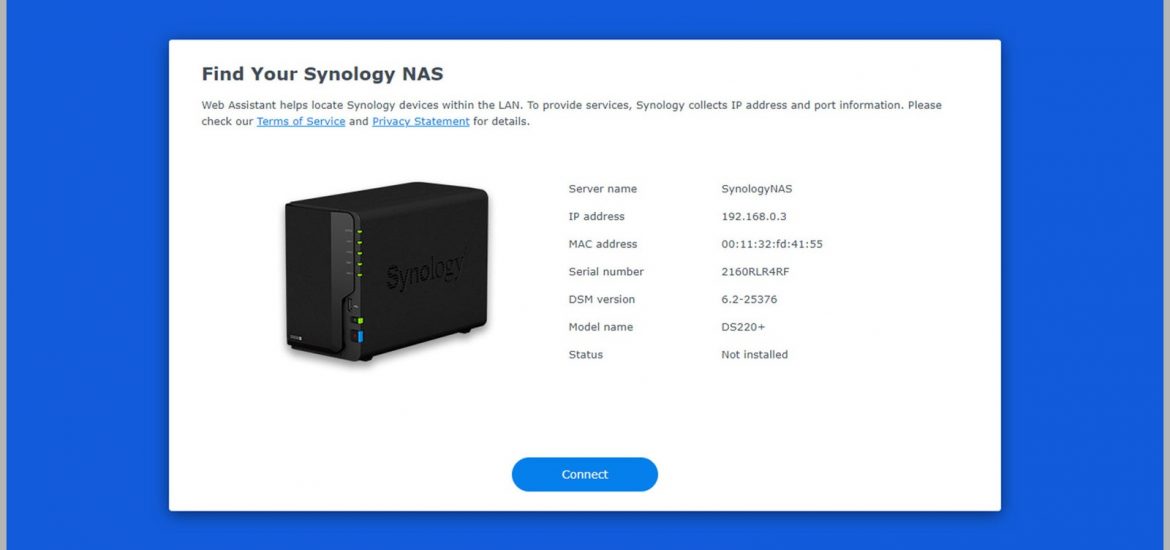The width and height of the screenshot is (1170, 550).
Task: Click the serial number 2160RLR4RF
Action: click(755, 272)
